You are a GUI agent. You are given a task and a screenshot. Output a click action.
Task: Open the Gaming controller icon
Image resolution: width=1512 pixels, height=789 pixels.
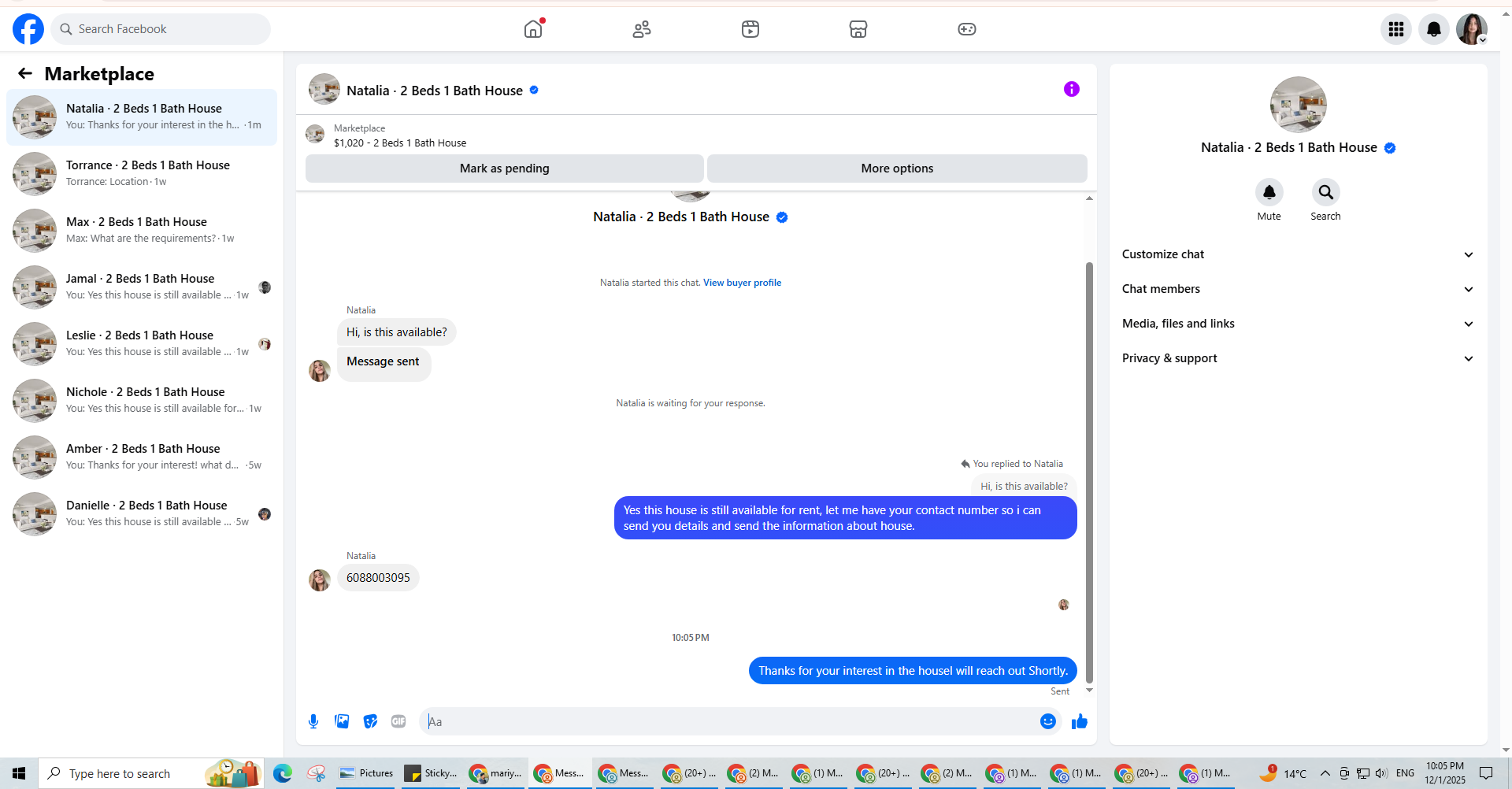click(967, 29)
